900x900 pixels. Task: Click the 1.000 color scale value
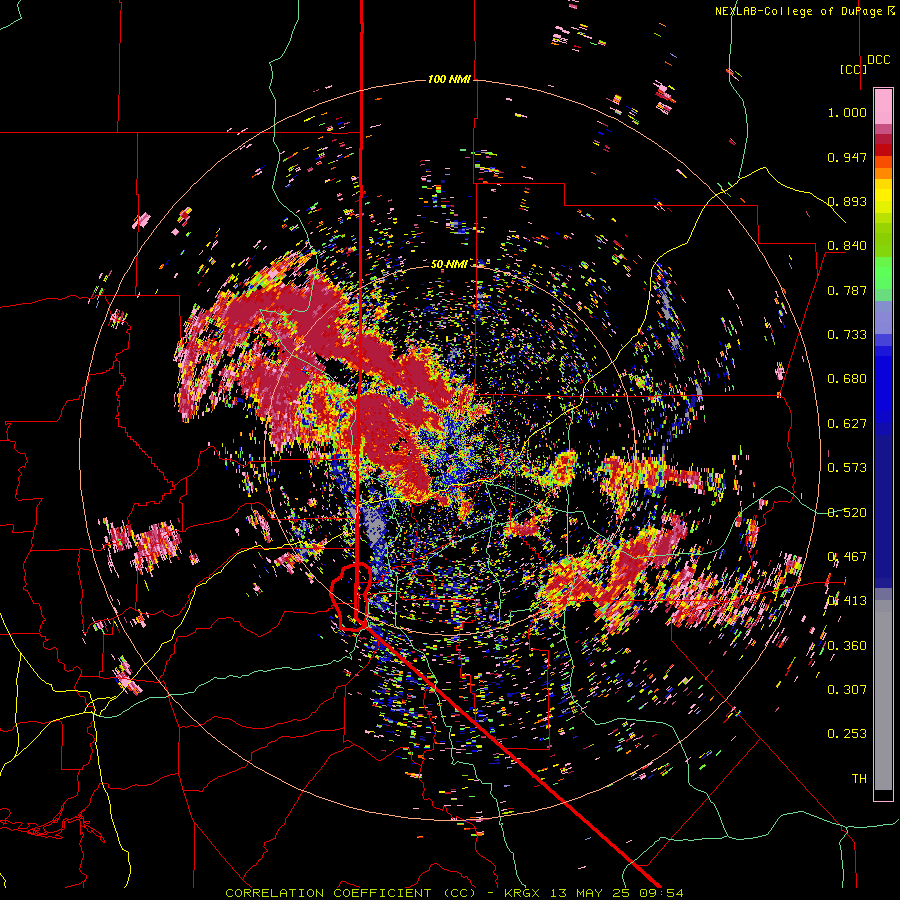point(847,112)
